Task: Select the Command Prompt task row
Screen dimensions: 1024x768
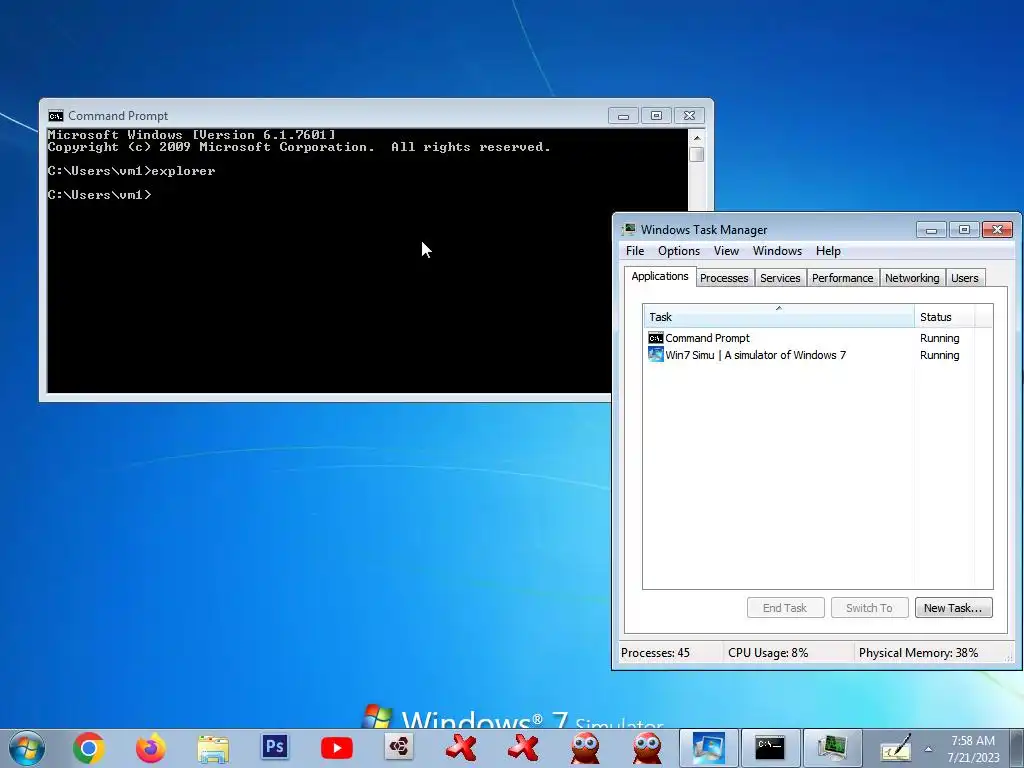Action: tap(817, 338)
